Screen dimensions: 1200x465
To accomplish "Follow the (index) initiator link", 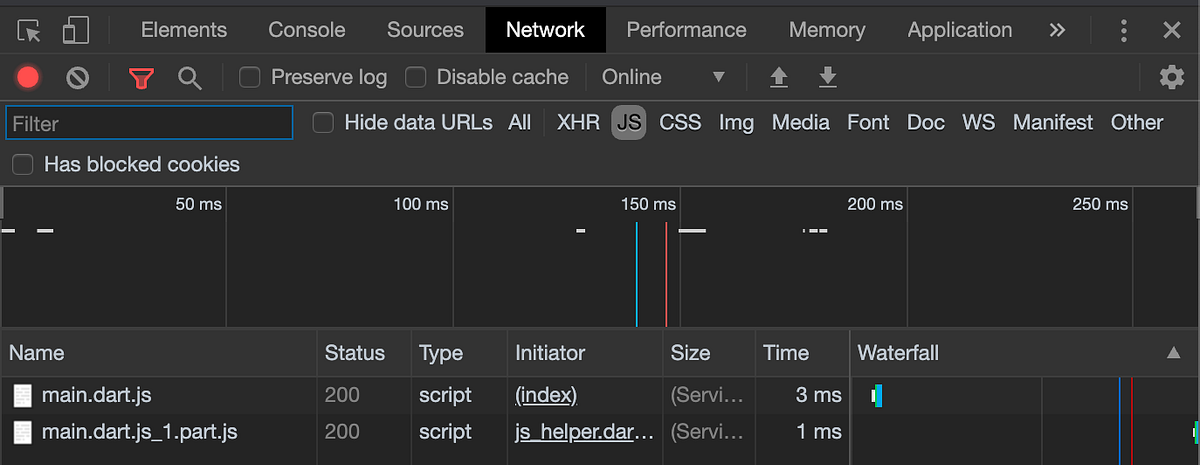I will (546, 395).
